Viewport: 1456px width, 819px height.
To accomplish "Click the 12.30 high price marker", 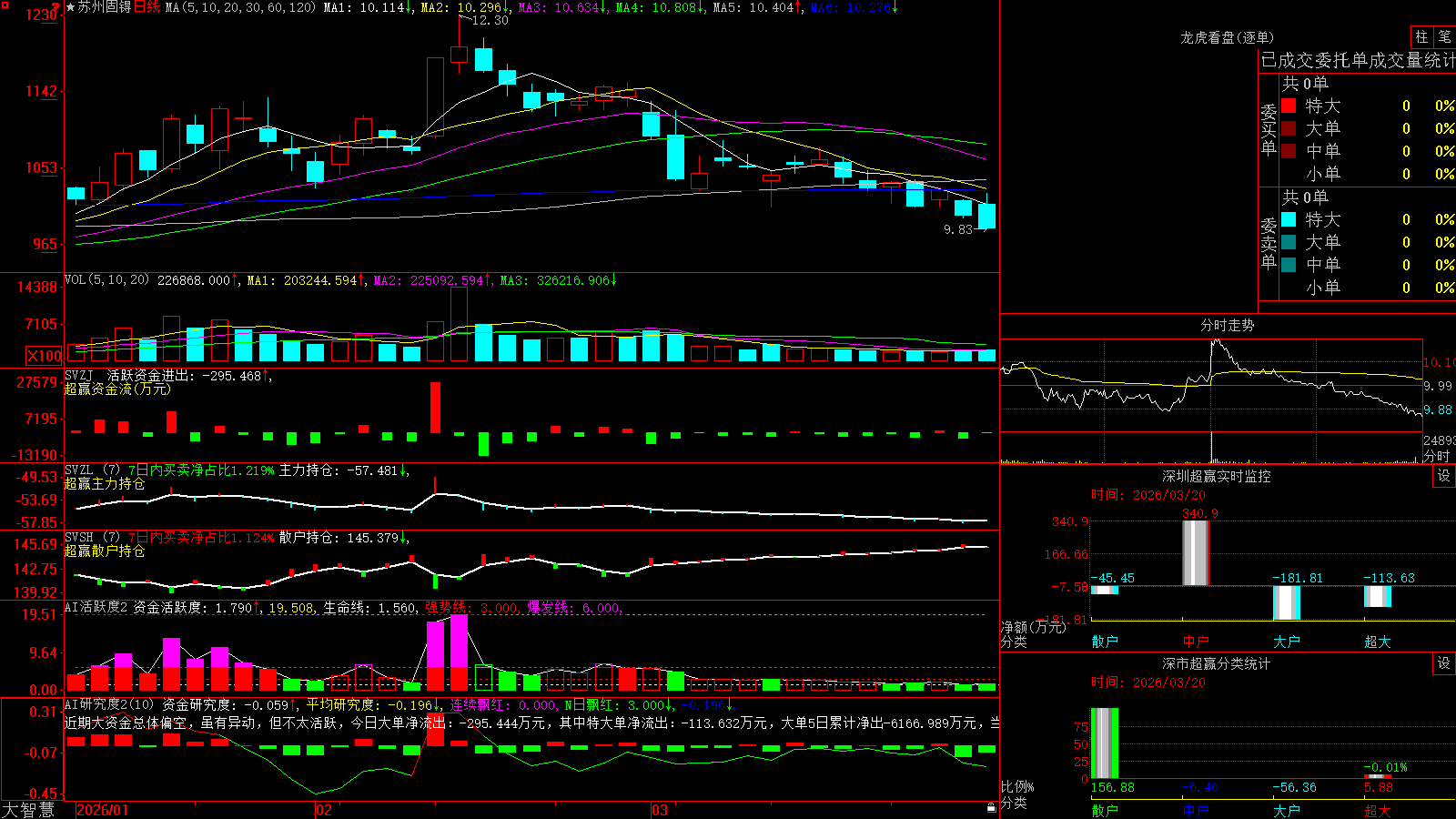I will point(490,20).
